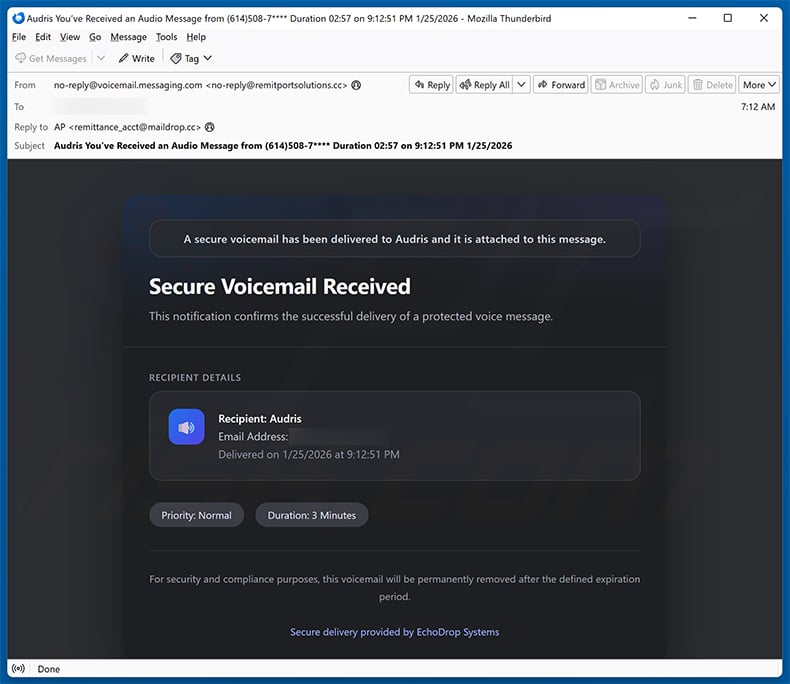Click the RECIPIENT DETAILS label
790x684 pixels.
click(195, 377)
